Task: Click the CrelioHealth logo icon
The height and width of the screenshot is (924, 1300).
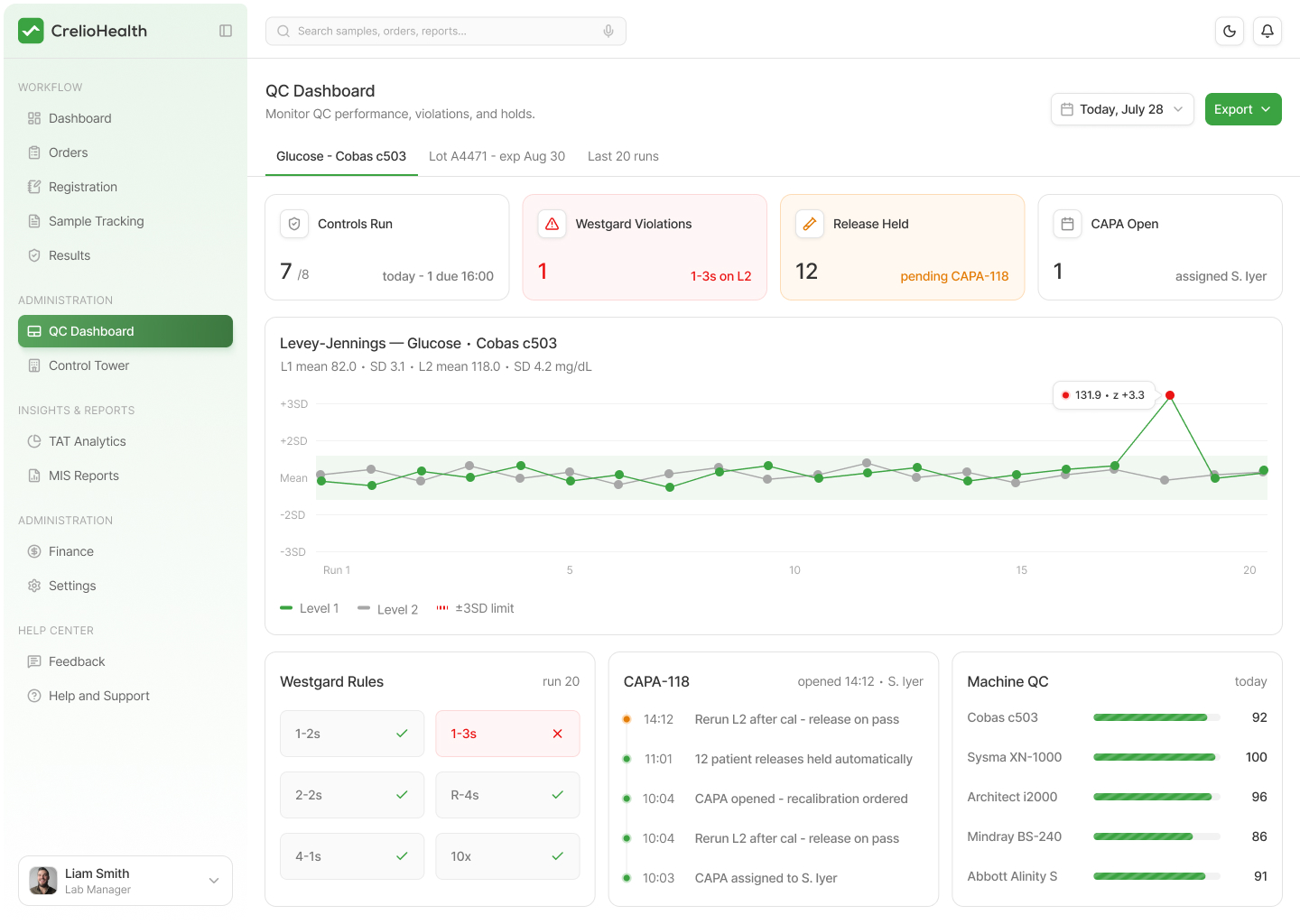Action: point(31,31)
